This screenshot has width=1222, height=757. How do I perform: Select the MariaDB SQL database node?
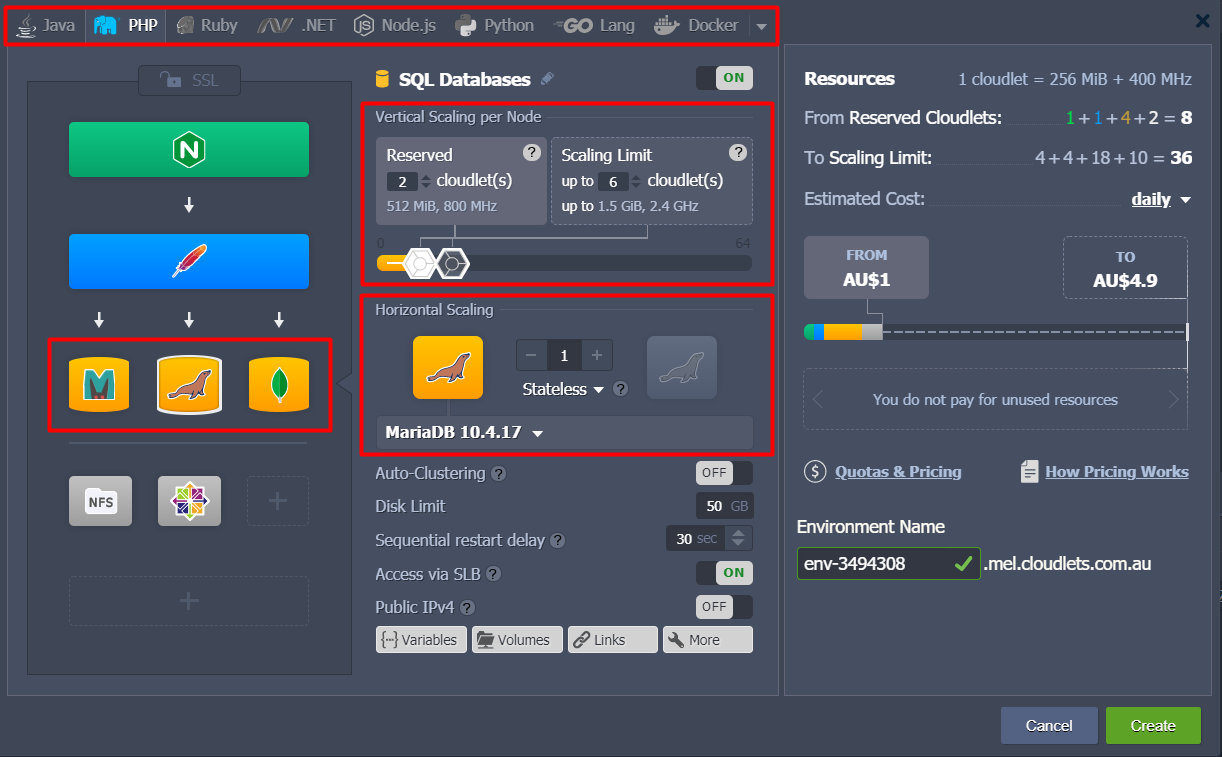(x=189, y=384)
